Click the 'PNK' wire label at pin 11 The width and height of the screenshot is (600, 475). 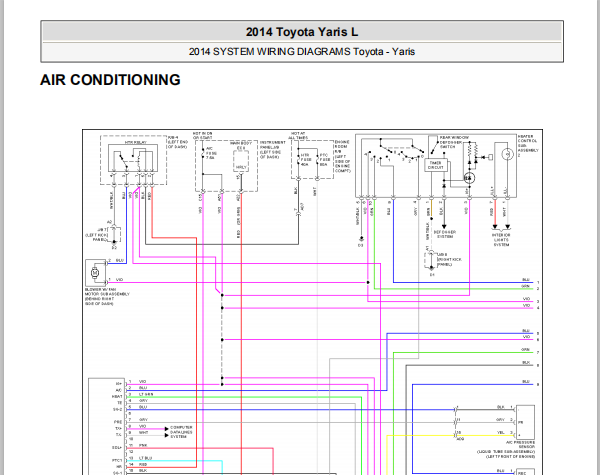coord(143,445)
